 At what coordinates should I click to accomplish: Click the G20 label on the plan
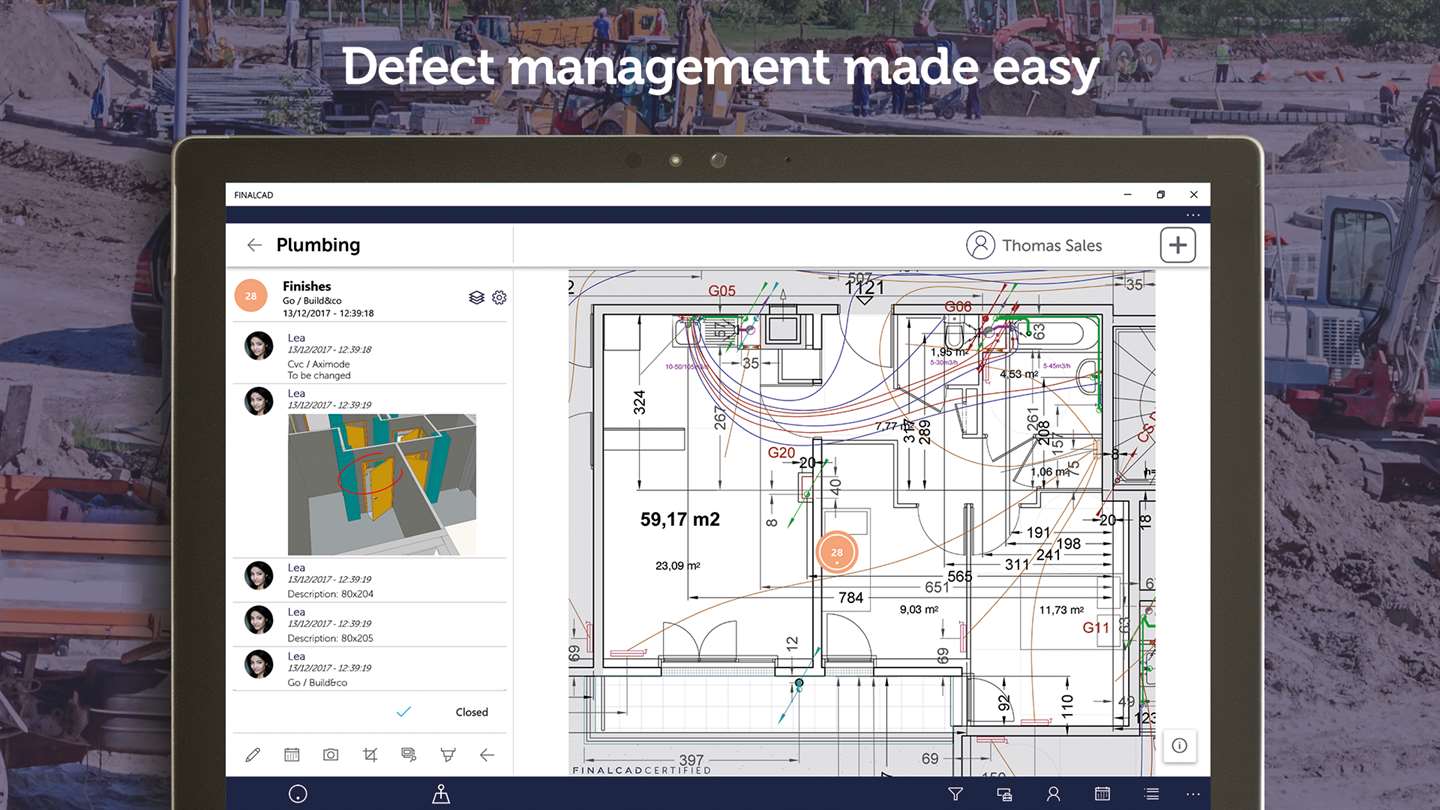click(x=782, y=453)
